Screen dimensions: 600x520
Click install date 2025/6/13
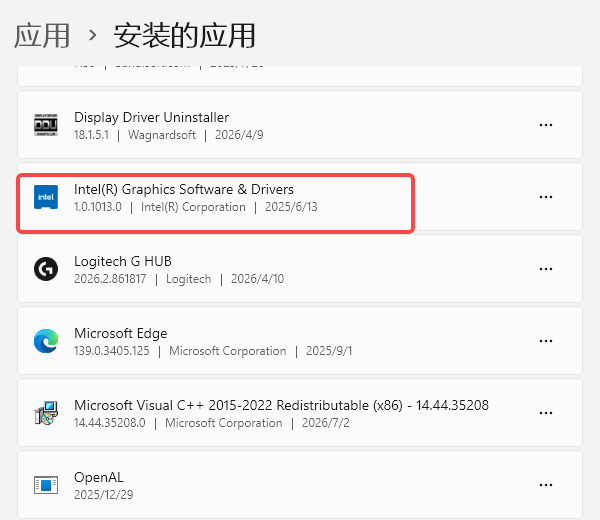(x=291, y=207)
